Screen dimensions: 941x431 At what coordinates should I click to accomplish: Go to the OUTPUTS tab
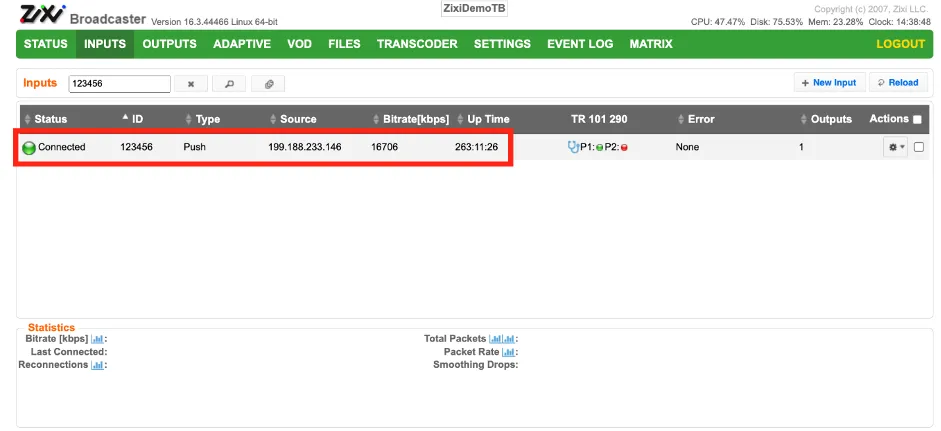click(x=169, y=44)
